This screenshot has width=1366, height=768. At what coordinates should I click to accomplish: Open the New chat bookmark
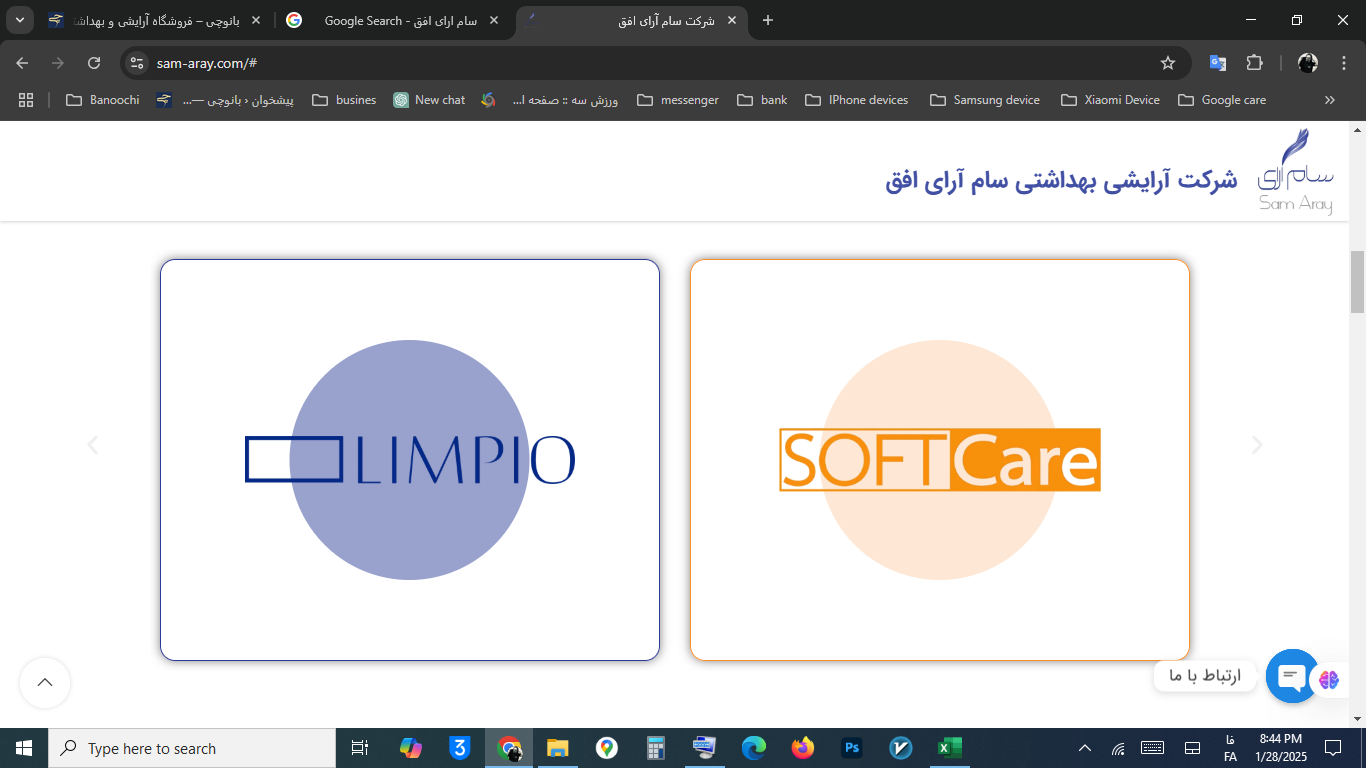[429, 100]
